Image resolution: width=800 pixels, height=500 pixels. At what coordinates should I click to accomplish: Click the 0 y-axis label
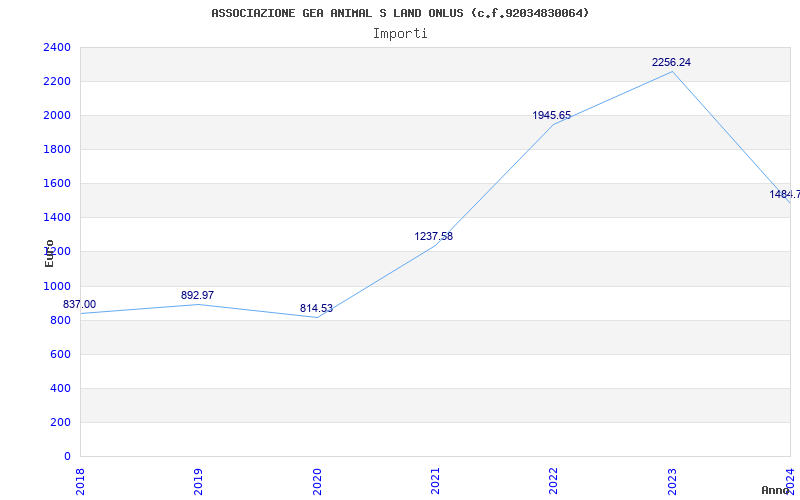[x=67, y=457]
